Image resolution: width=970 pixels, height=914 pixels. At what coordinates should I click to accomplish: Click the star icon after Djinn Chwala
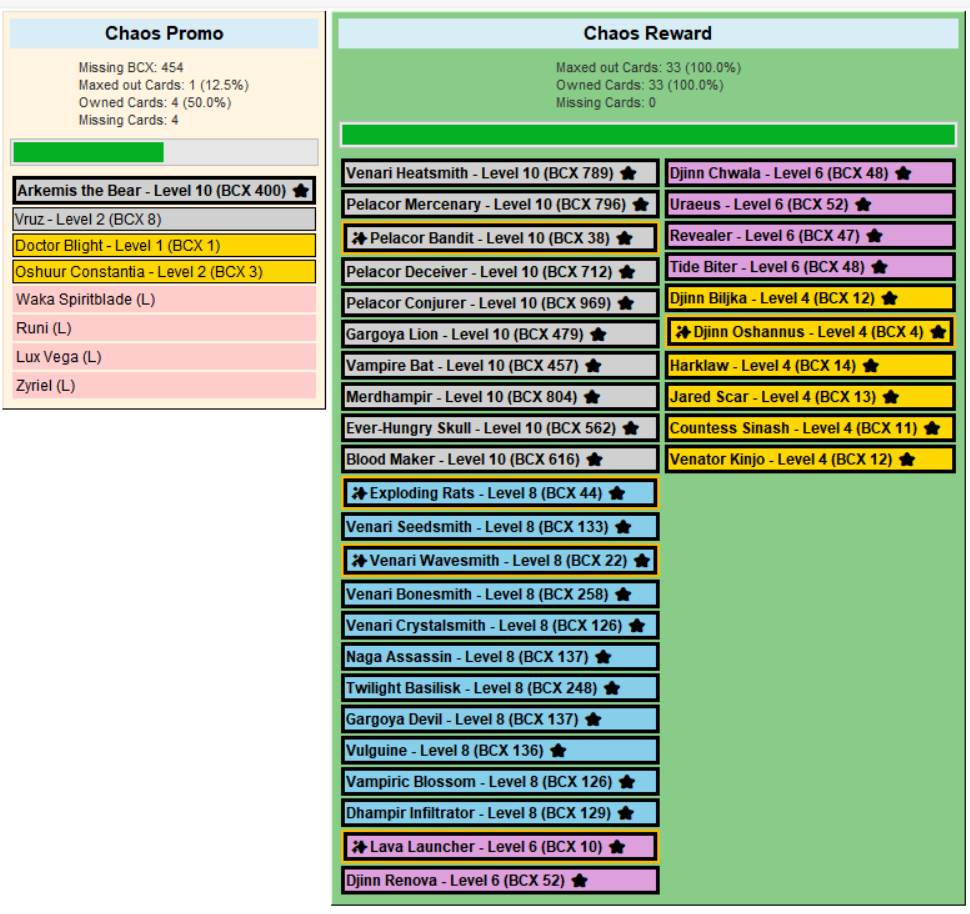pos(903,173)
